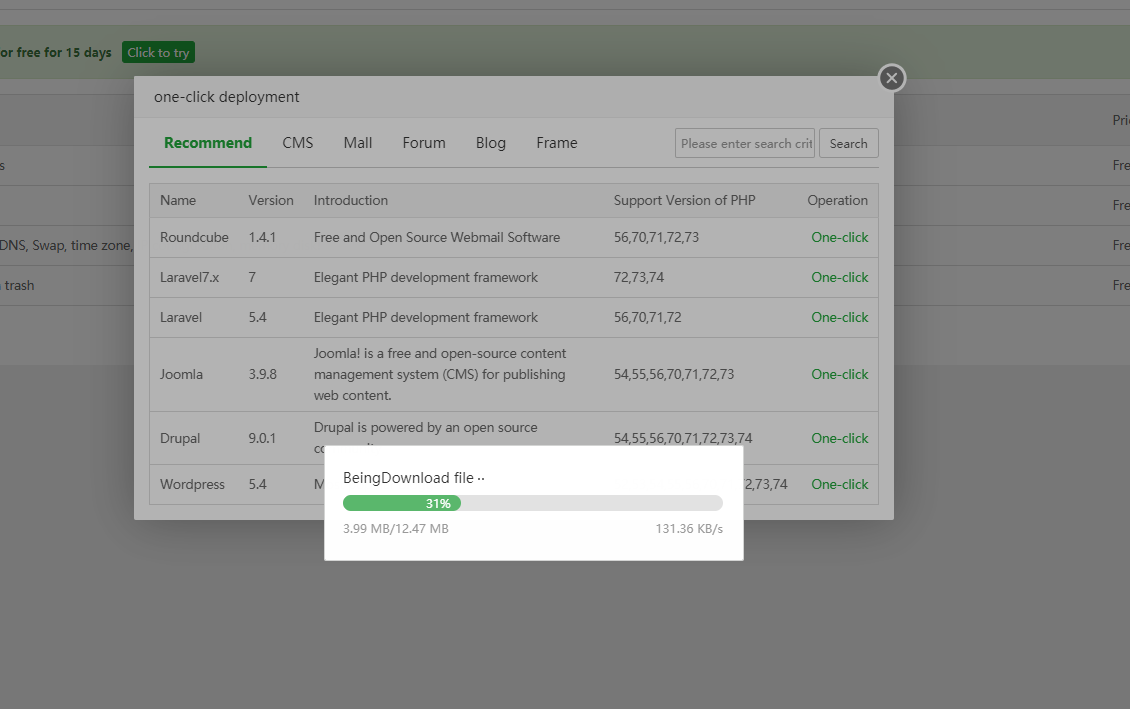Click the Support Version of PHP header
Image resolution: width=1130 pixels, height=709 pixels.
tap(685, 200)
